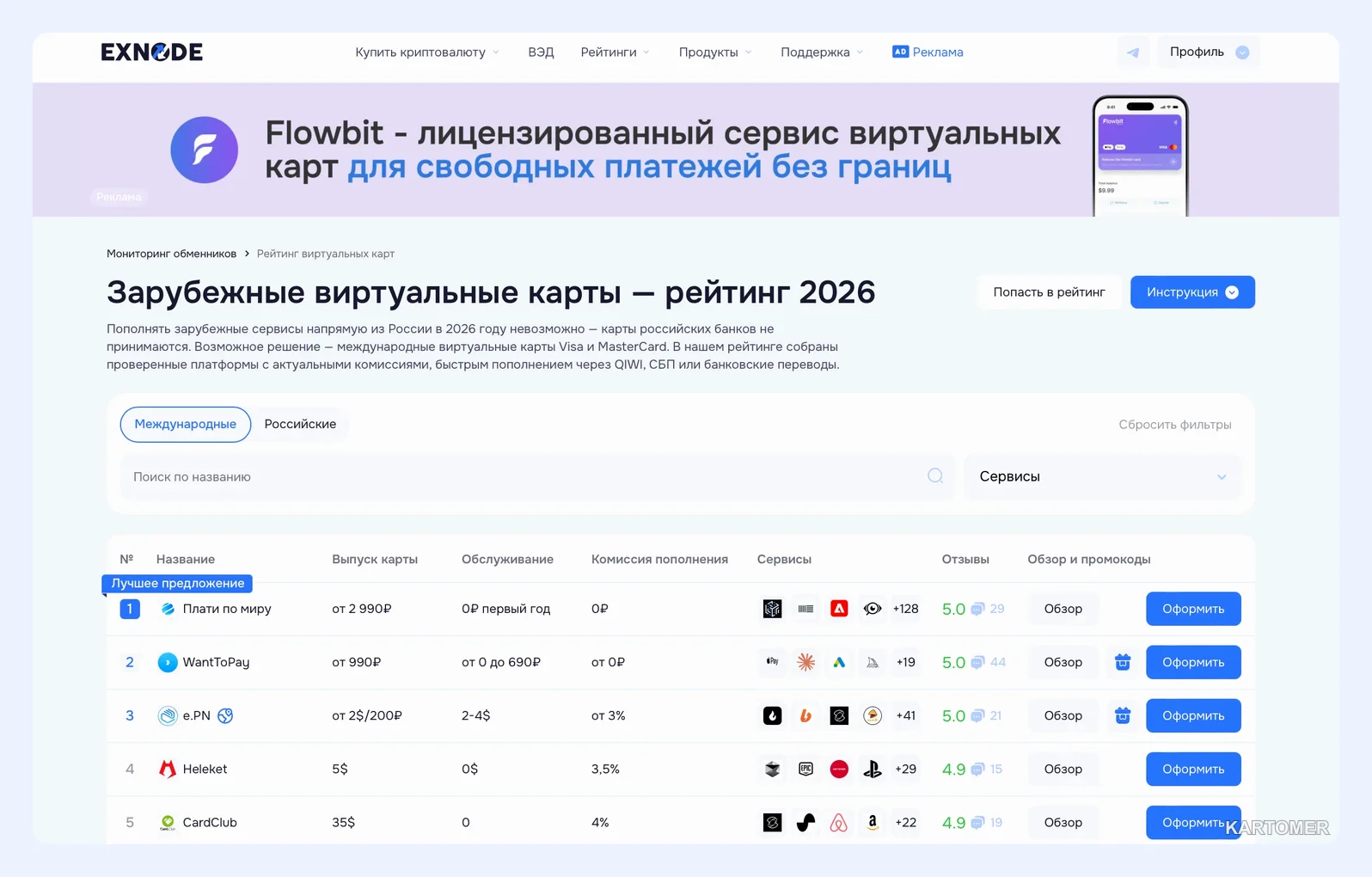Click the Flowbit advertisement banner headline
The image size is (1372, 877).
click(x=663, y=150)
